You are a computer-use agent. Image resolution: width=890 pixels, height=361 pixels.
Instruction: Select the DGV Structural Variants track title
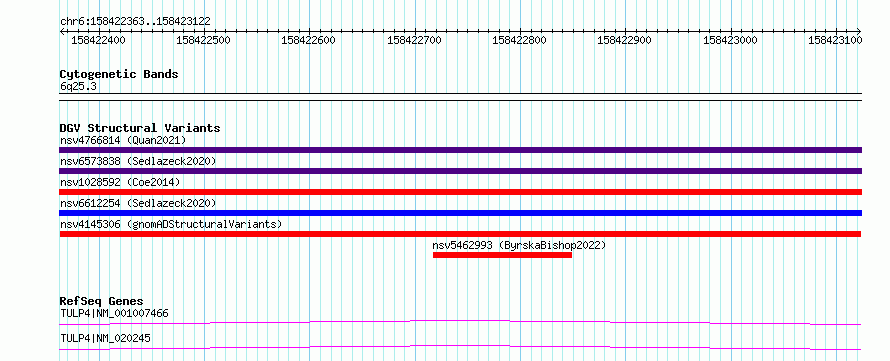tap(140, 128)
